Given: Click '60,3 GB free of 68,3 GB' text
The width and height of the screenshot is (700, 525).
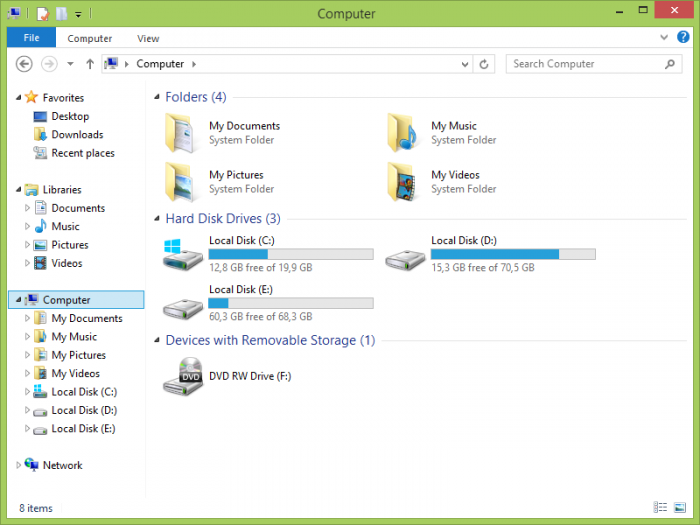Looking at the screenshot, I should [x=261, y=317].
